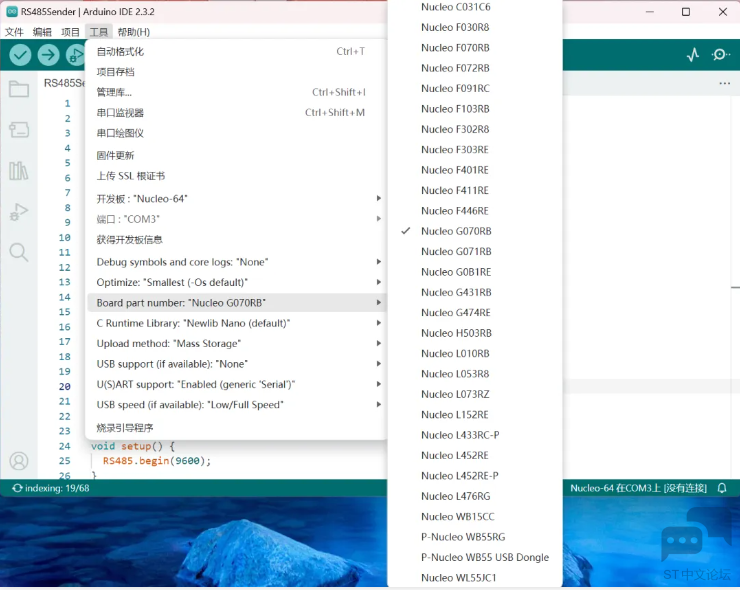Click the Verify checkmark button

tap(20, 55)
